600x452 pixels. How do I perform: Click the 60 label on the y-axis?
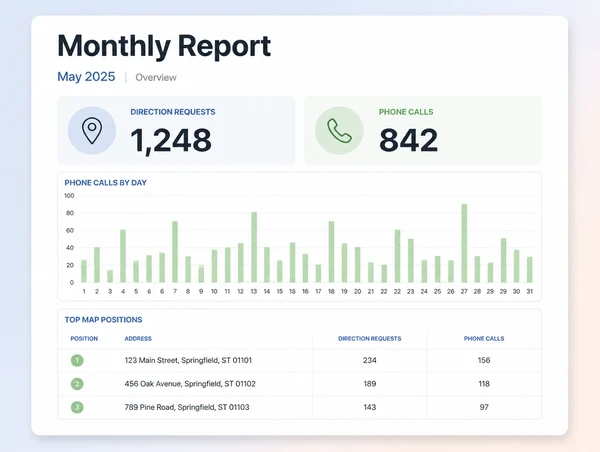pyautogui.click(x=70, y=230)
